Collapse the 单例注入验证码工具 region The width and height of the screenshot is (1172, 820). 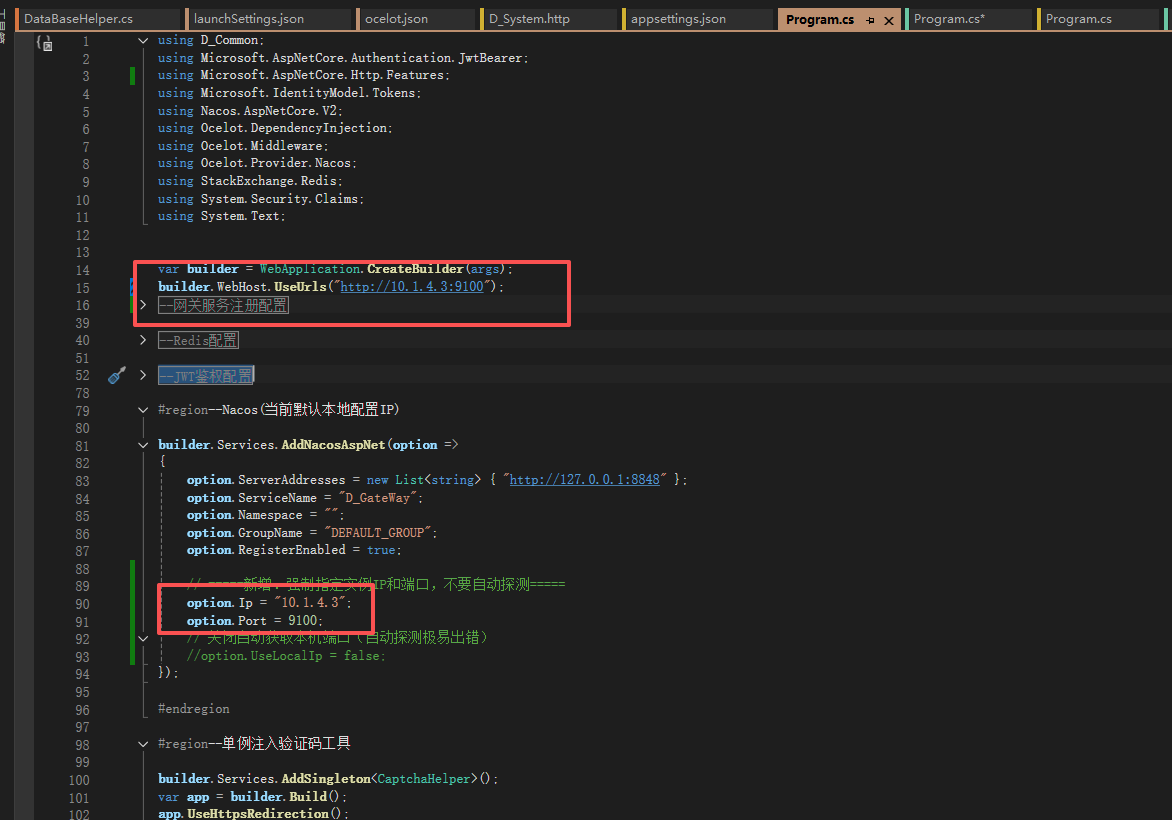coord(143,744)
